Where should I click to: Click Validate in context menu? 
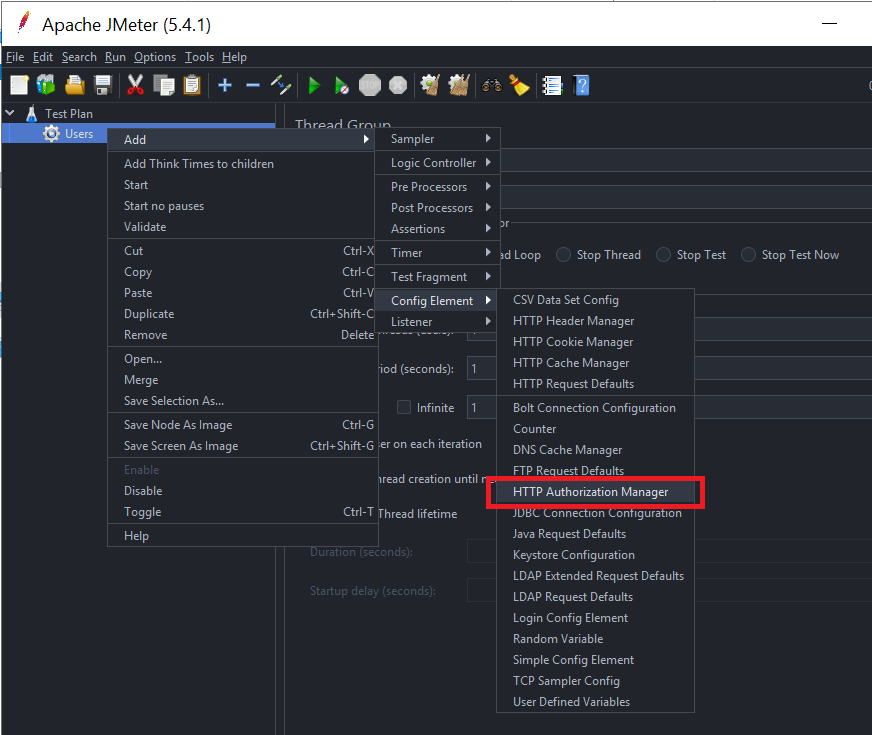(242, 227)
